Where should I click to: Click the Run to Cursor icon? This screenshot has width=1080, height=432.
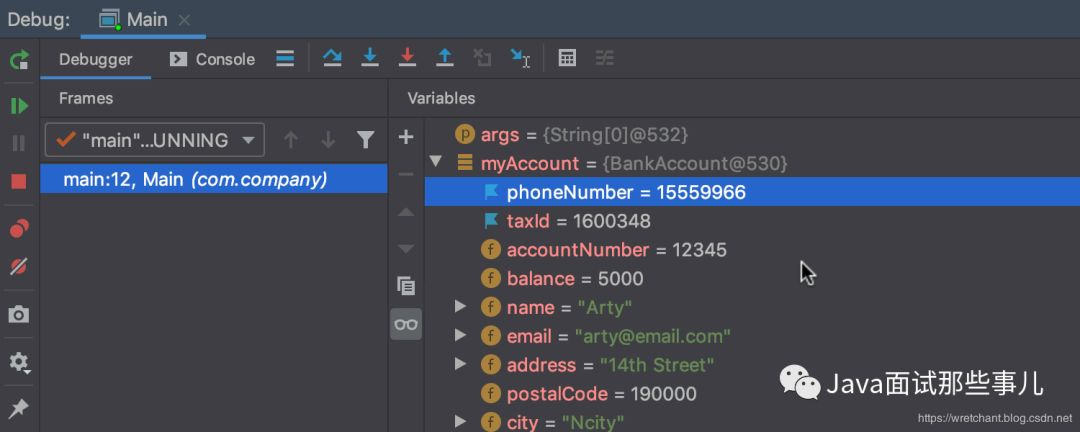520,59
